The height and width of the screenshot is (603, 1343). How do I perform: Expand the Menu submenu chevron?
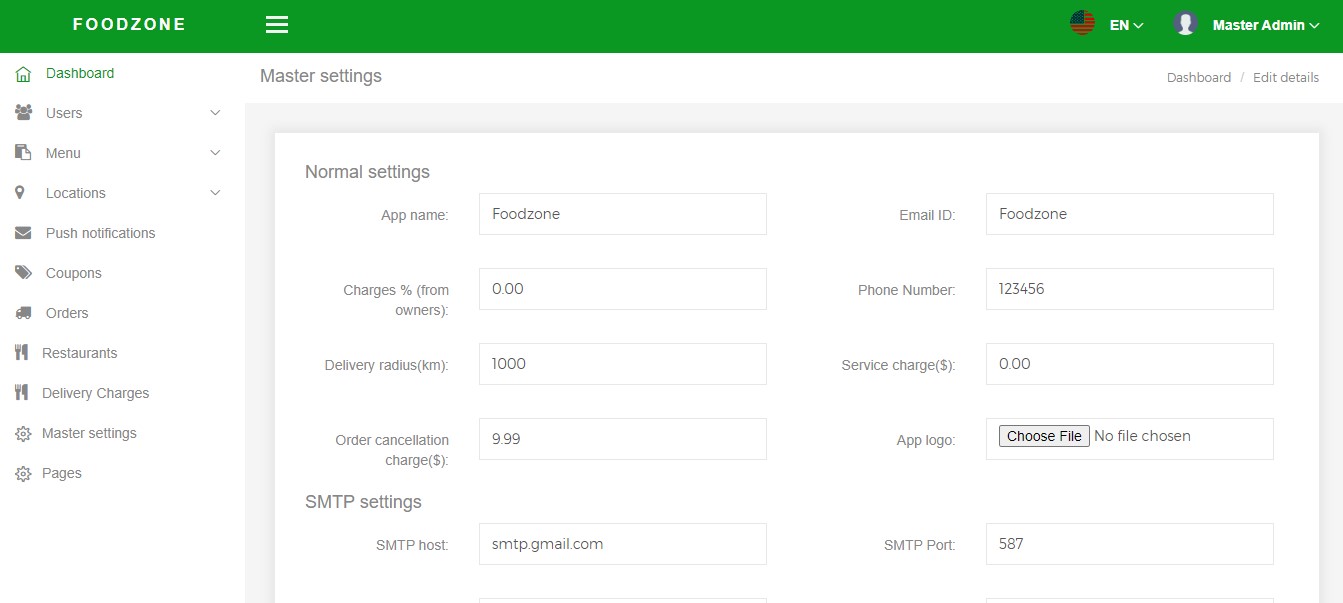(x=215, y=153)
